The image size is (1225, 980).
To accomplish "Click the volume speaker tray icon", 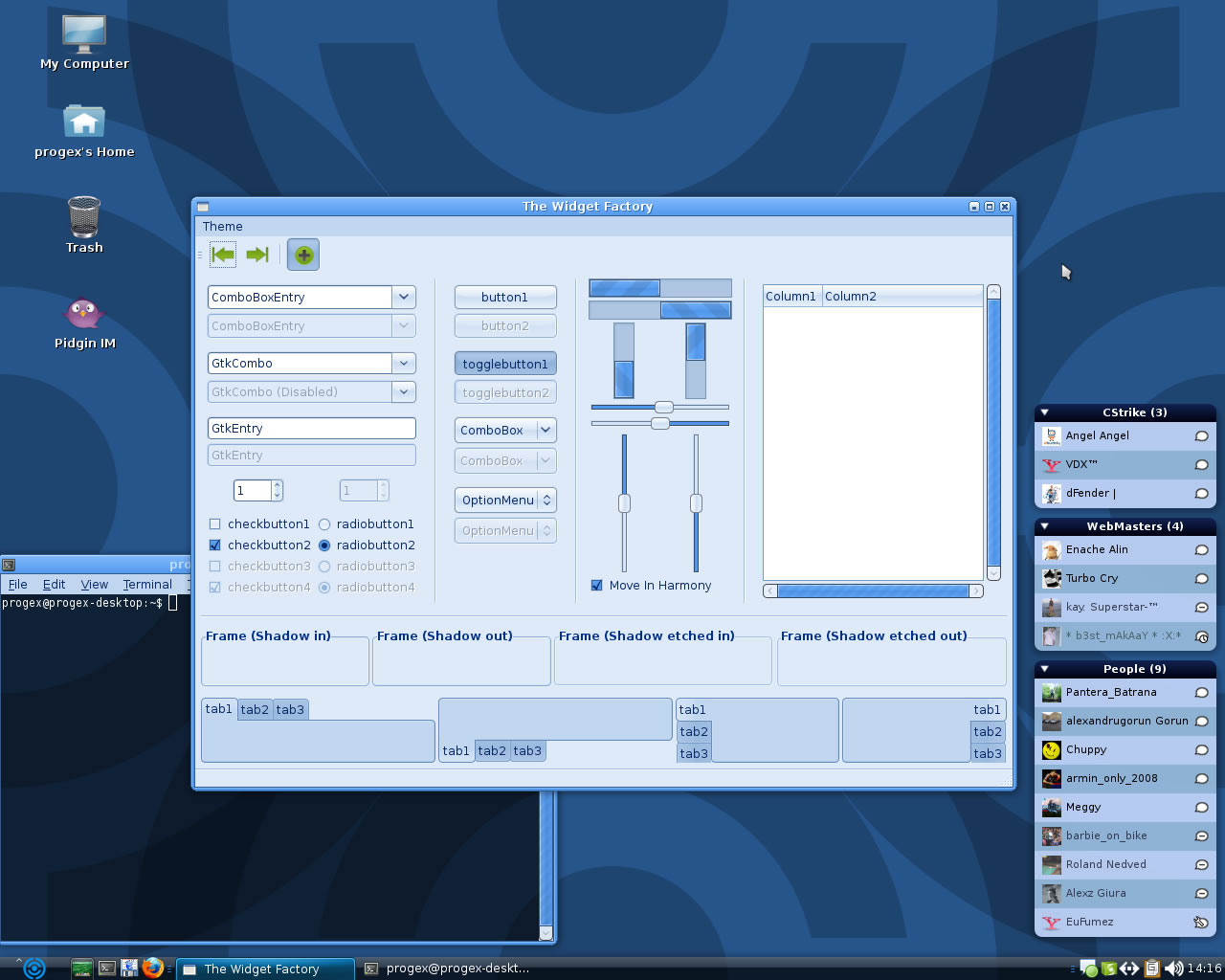I will coord(1173,969).
